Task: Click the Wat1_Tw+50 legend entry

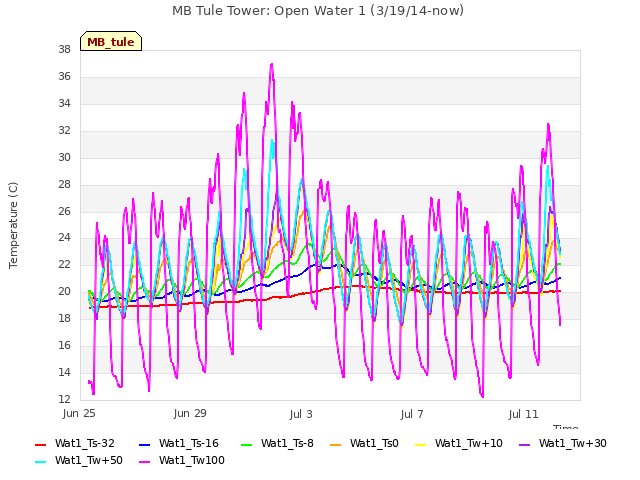Action: click(x=79, y=461)
